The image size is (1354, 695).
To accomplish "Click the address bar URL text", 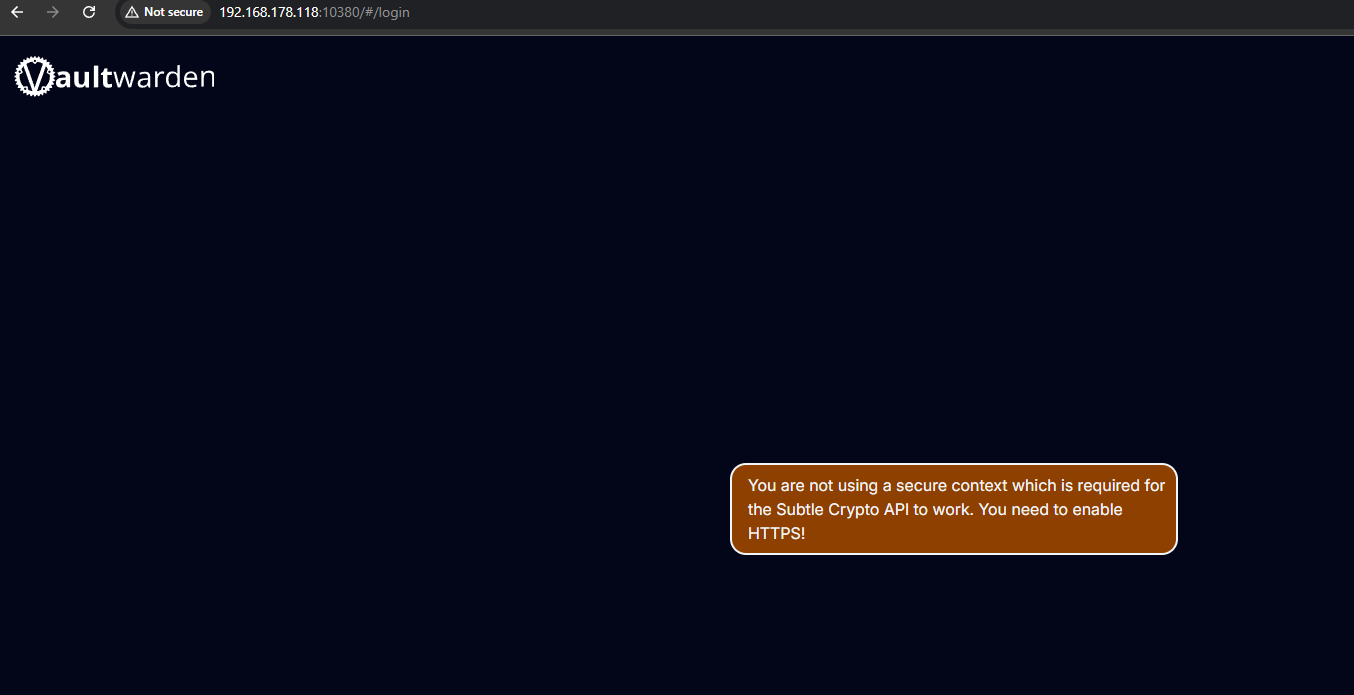I will [x=314, y=12].
